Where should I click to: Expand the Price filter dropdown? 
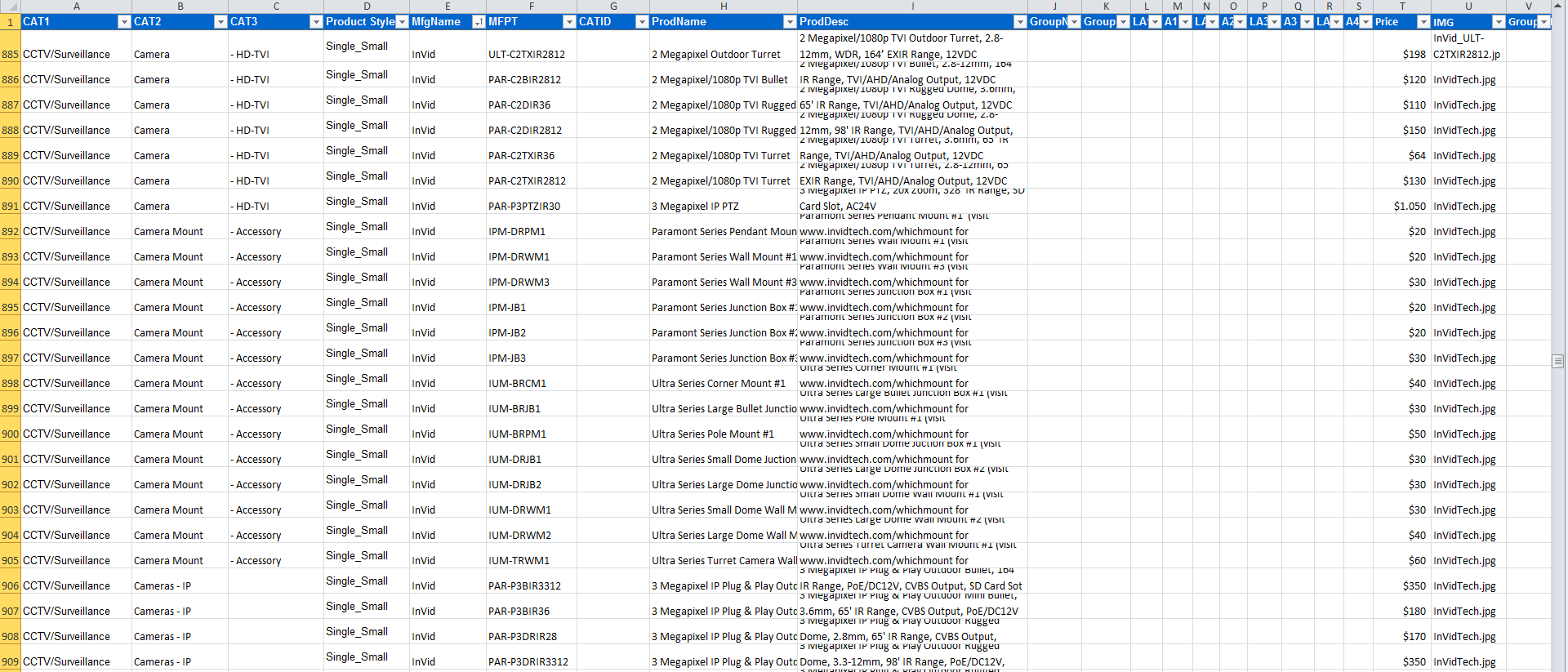coord(1423,22)
